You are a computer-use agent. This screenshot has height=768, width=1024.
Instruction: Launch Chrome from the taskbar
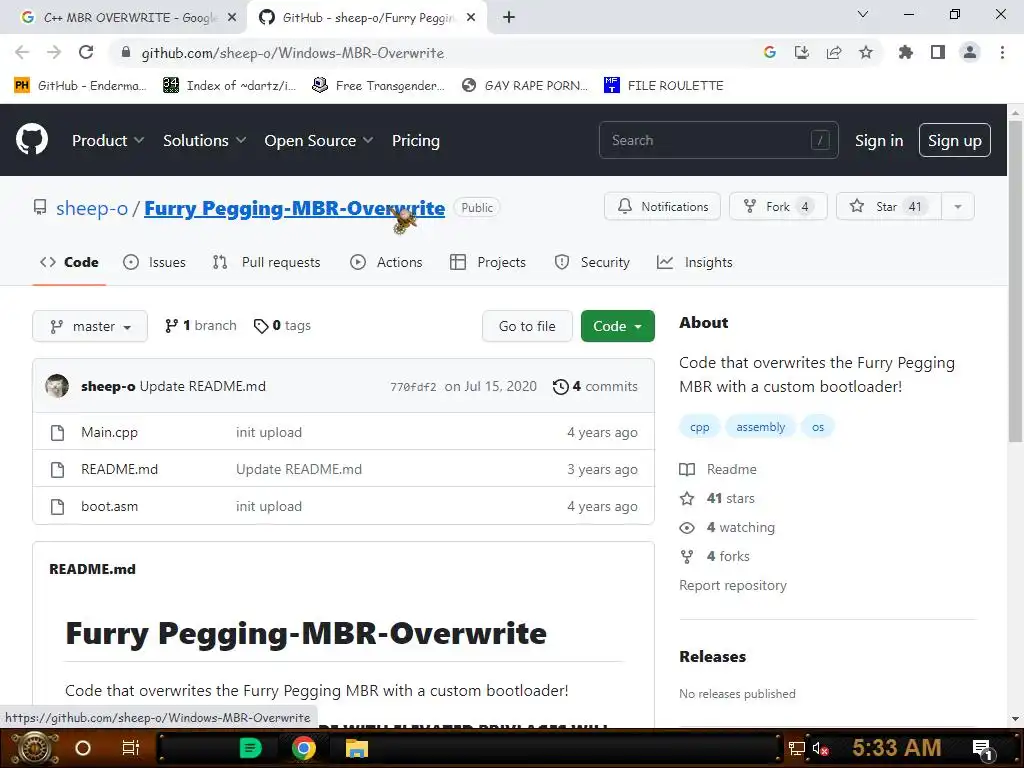point(304,748)
